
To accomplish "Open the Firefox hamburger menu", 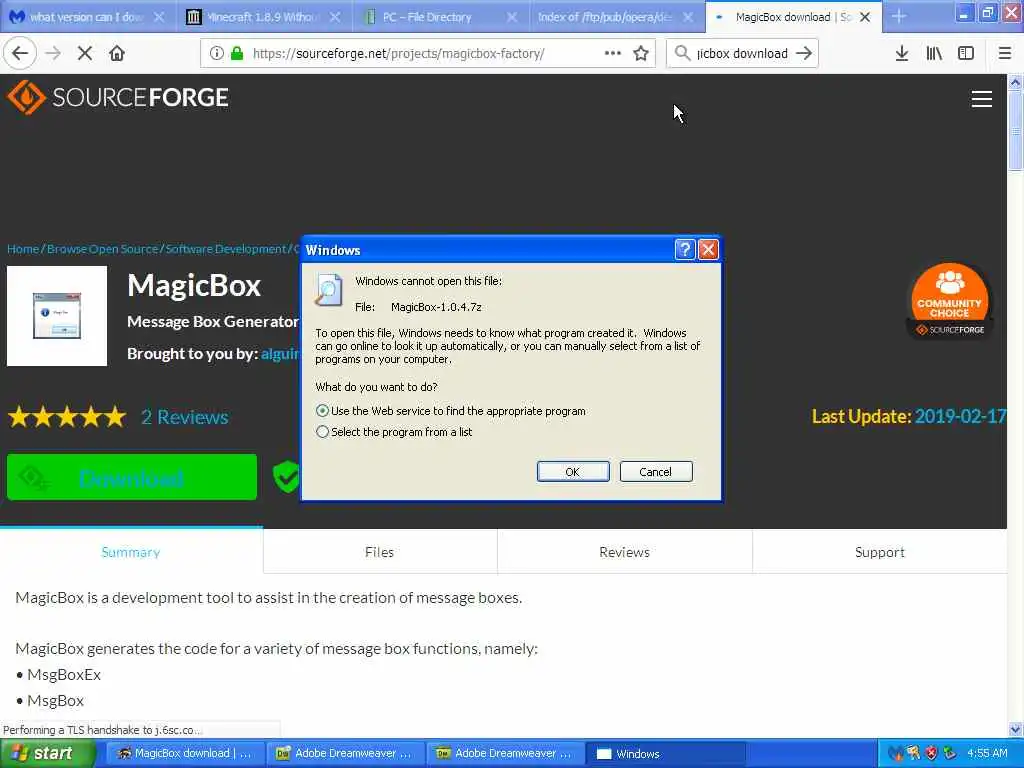I will coord(1004,54).
